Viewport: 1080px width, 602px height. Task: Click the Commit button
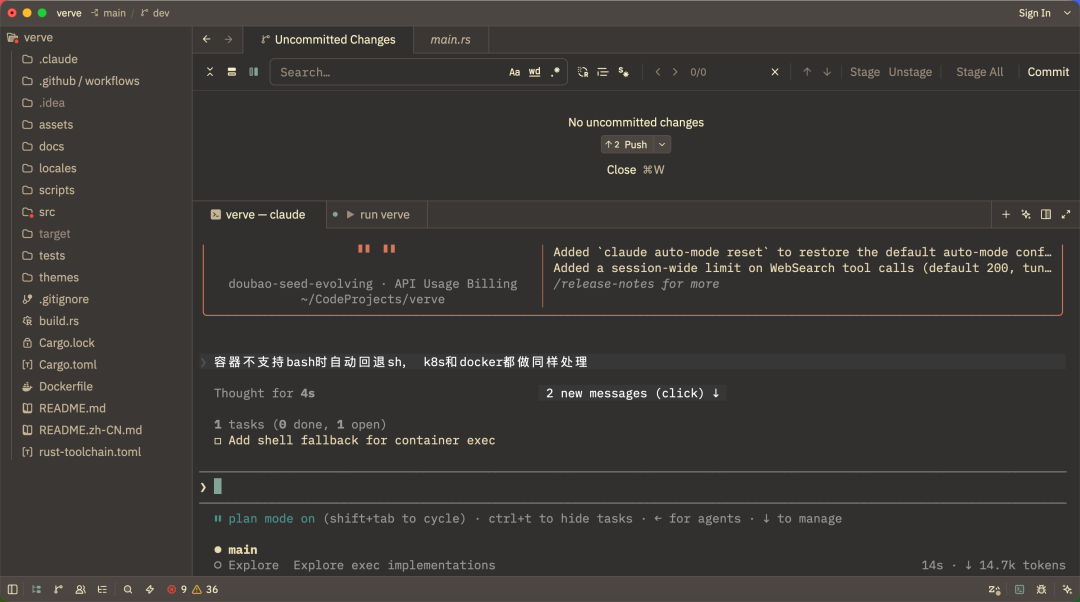1048,72
